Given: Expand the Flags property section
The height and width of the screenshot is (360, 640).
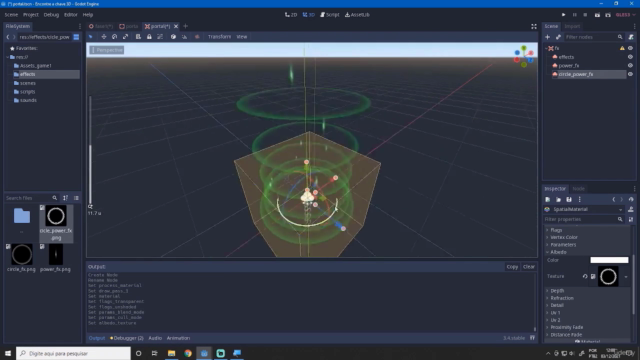Looking at the screenshot, I should 556,230.
